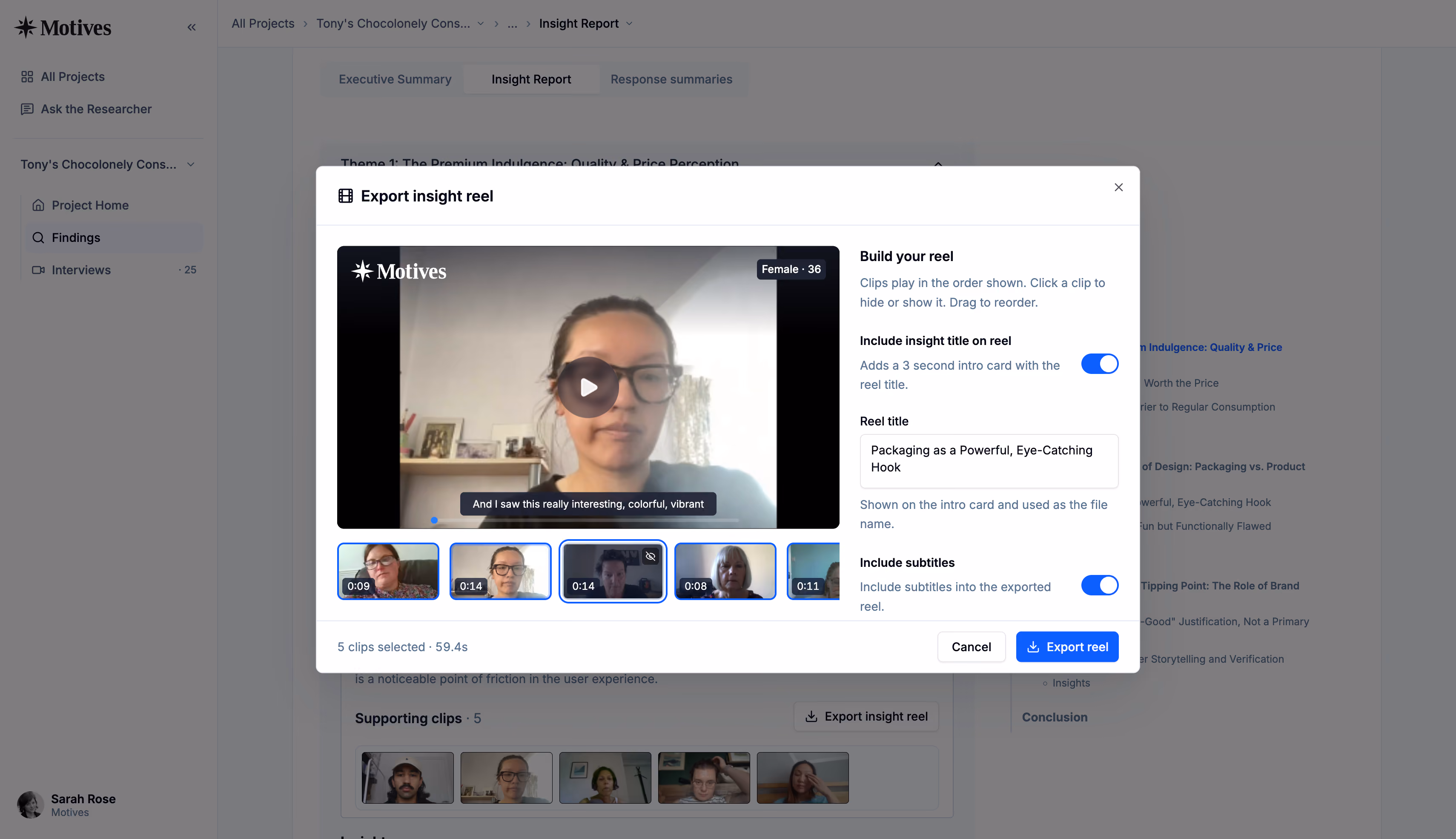Screen dimensions: 1456x839
Task: Select the 0:11 clip thumbnail
Action: point(813,571)
